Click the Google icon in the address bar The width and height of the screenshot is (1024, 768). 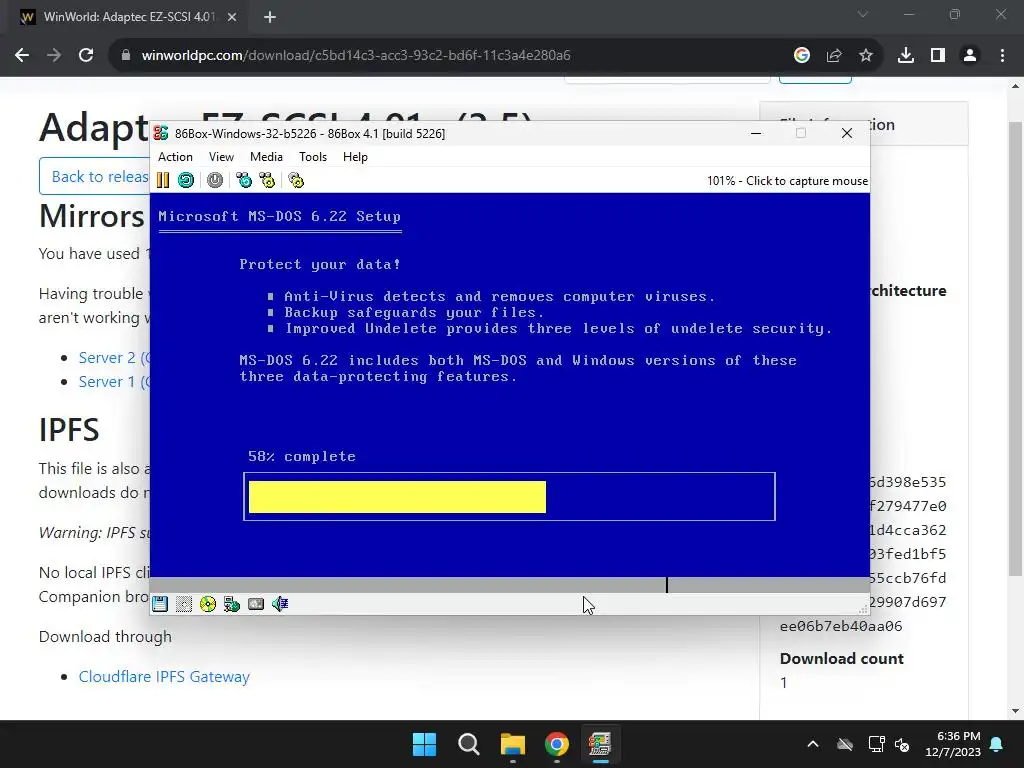coord(802,56)
